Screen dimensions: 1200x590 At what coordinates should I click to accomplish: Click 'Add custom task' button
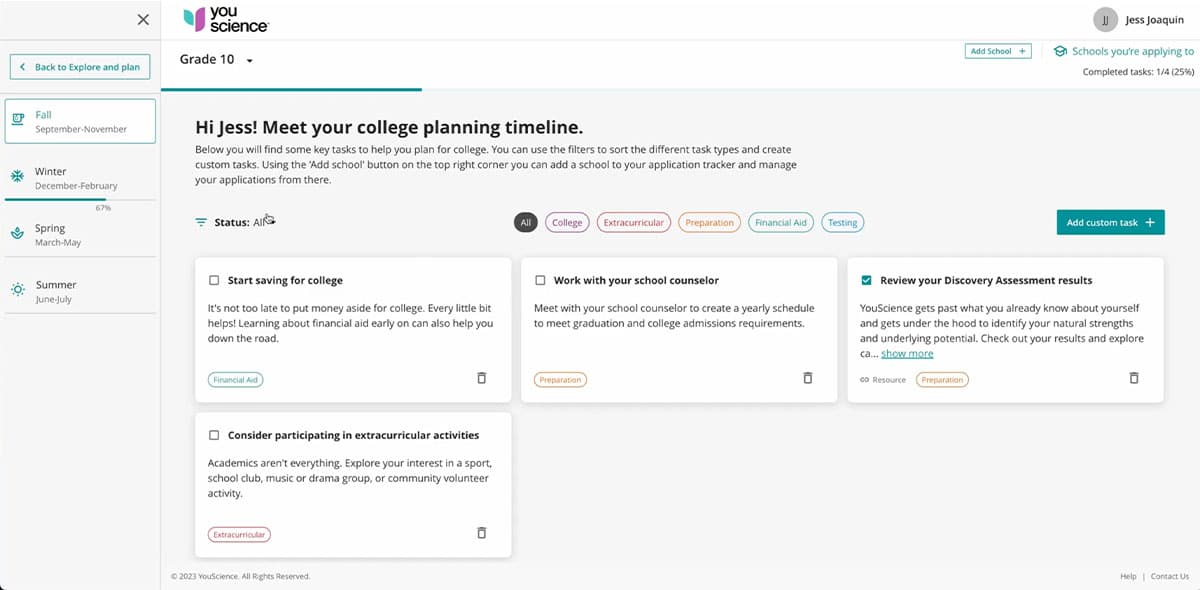1110,223
